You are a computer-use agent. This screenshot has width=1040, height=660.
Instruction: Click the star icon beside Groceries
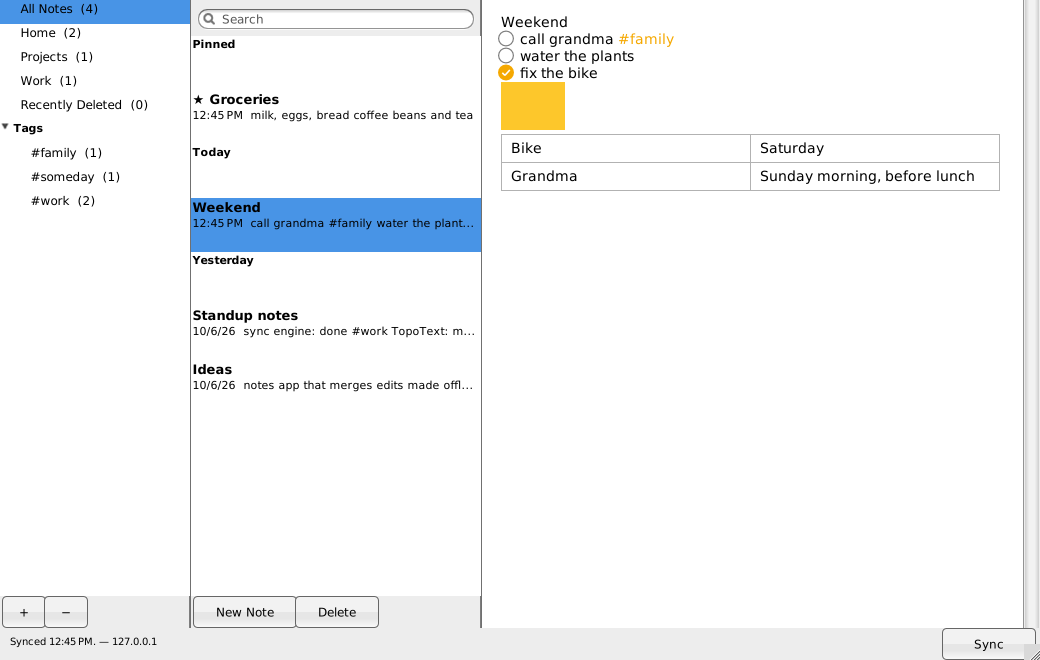(198, 99)
